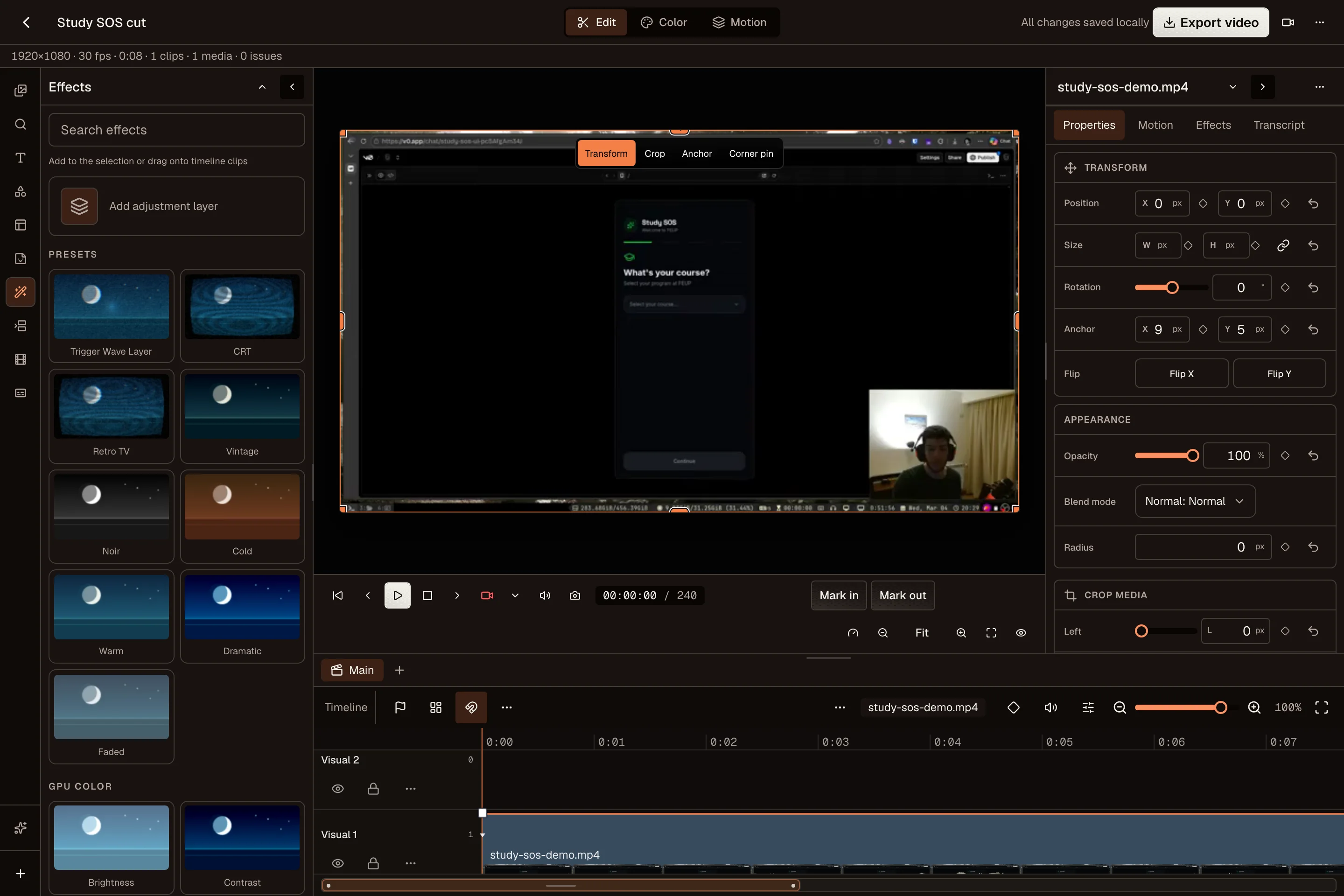Image resolution: width=1344 pixels, height=896 pixels.
Task: Open Visual 2 track options menu
Action: coord(410,789)
